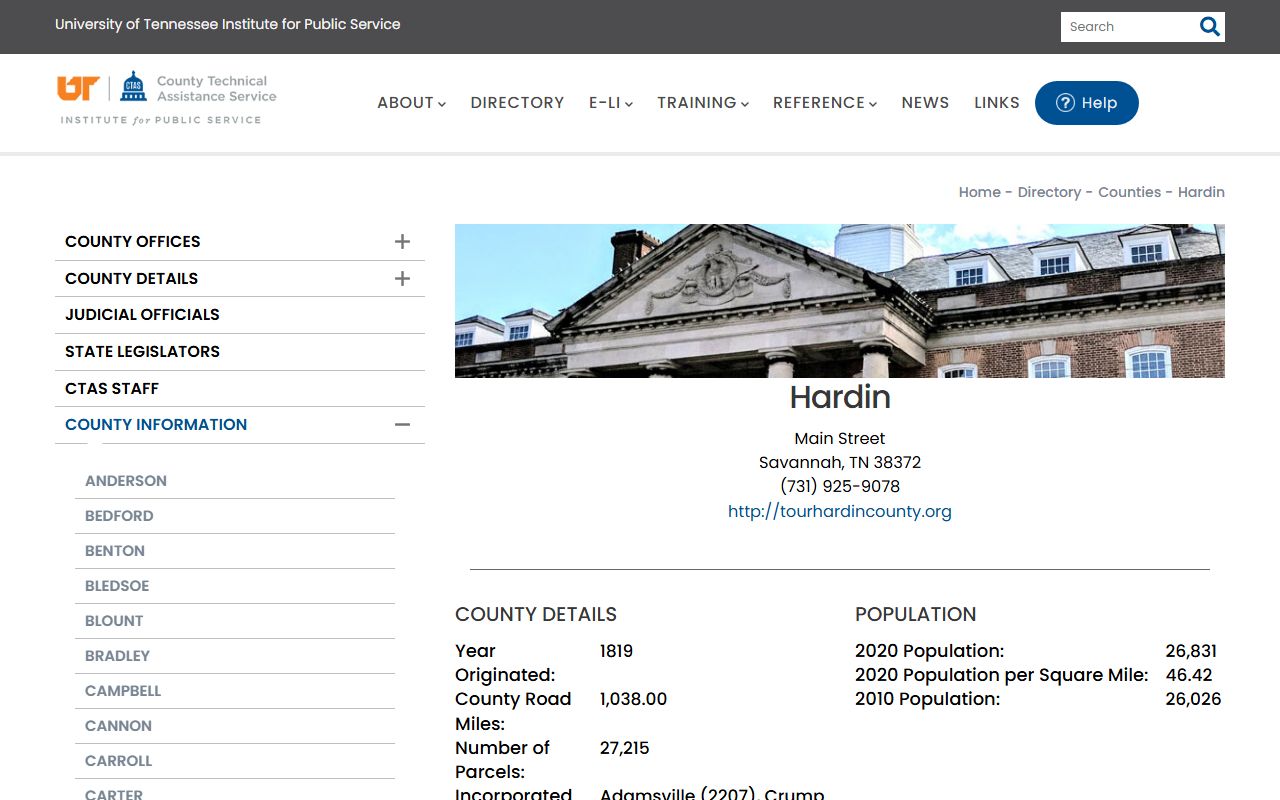This screenshot has width=1280, height=800.
Task: Click the year originated value 1819
Action: tap(616, 651)
